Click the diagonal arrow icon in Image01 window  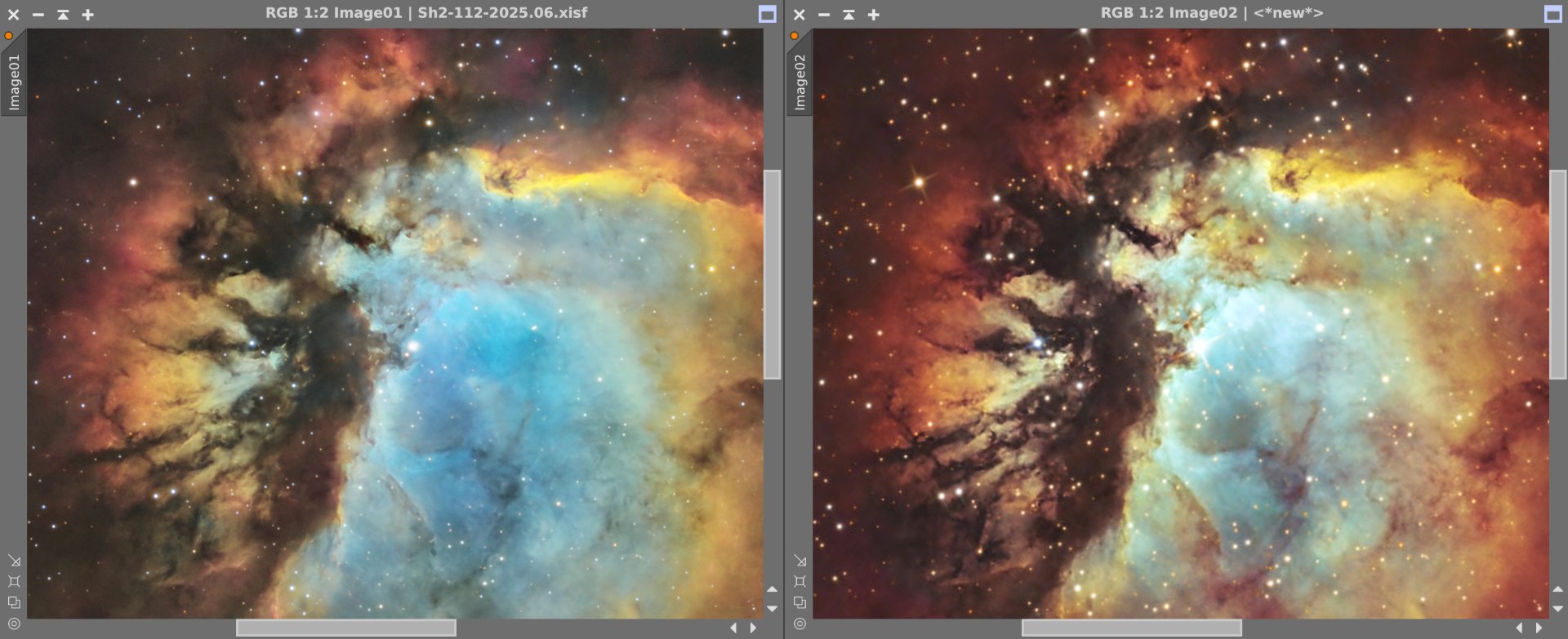coord(14,561)
